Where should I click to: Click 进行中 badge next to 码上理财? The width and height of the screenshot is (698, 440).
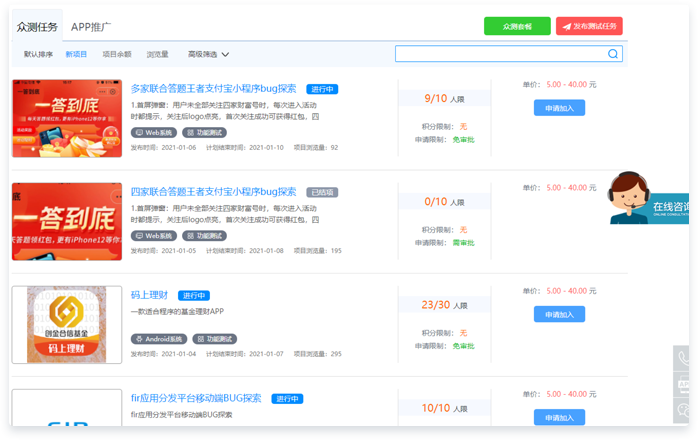pos(194,296)
